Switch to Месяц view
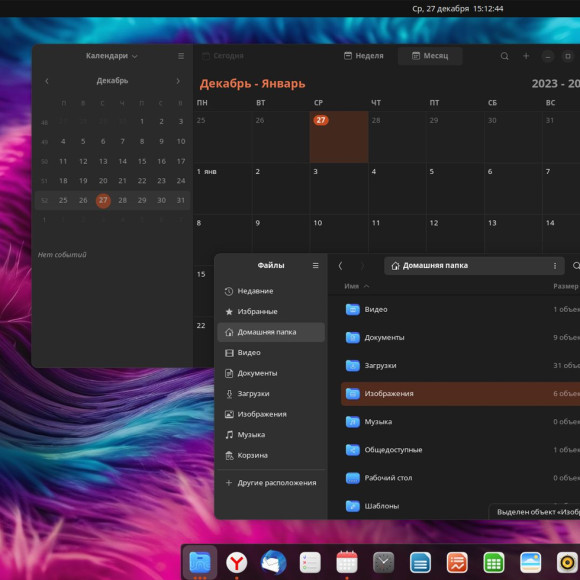This screenshot has height=580, width=580. [x=430, y=56]
